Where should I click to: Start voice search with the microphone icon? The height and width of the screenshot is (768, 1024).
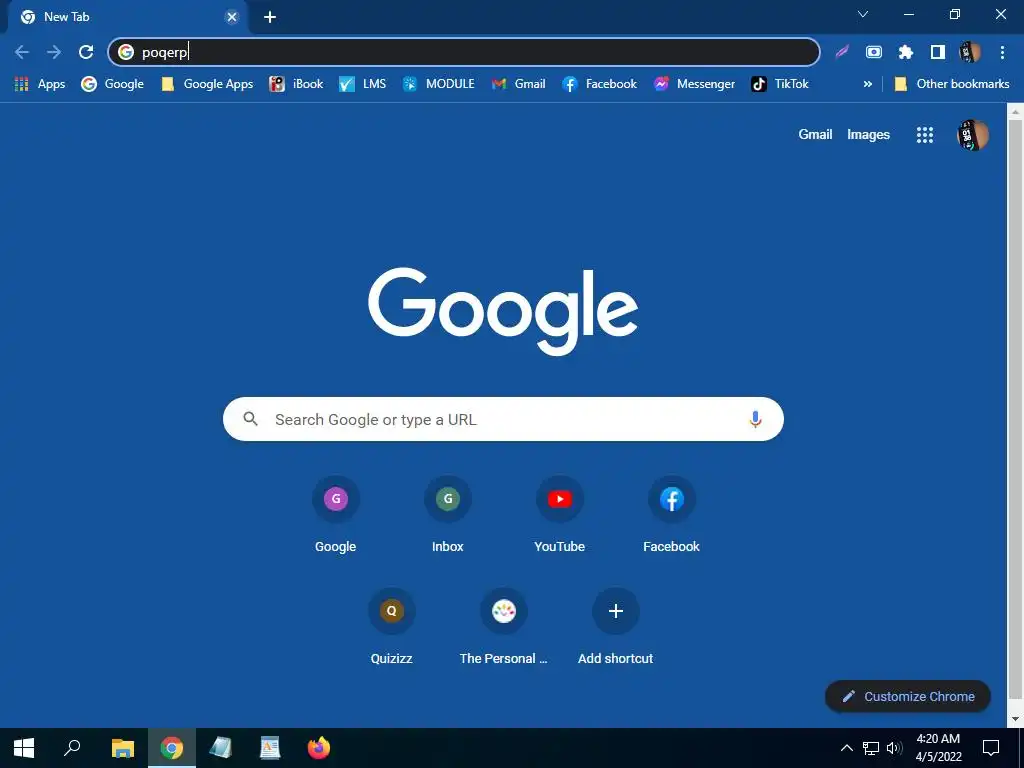755,419
